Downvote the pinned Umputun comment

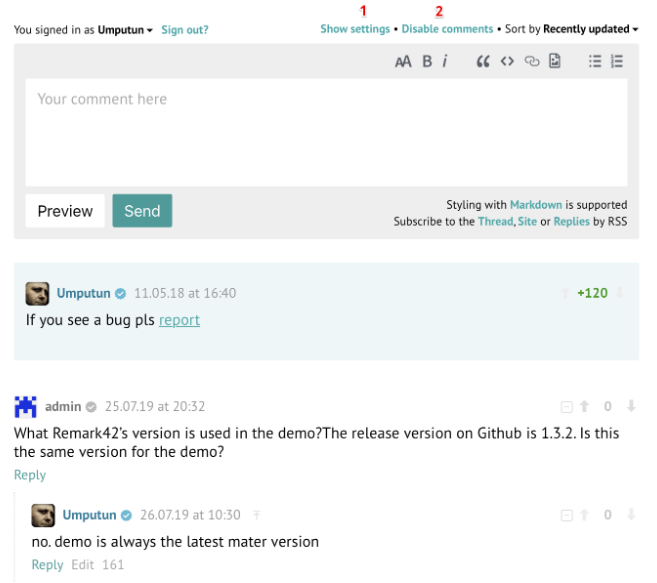point(620,293)
